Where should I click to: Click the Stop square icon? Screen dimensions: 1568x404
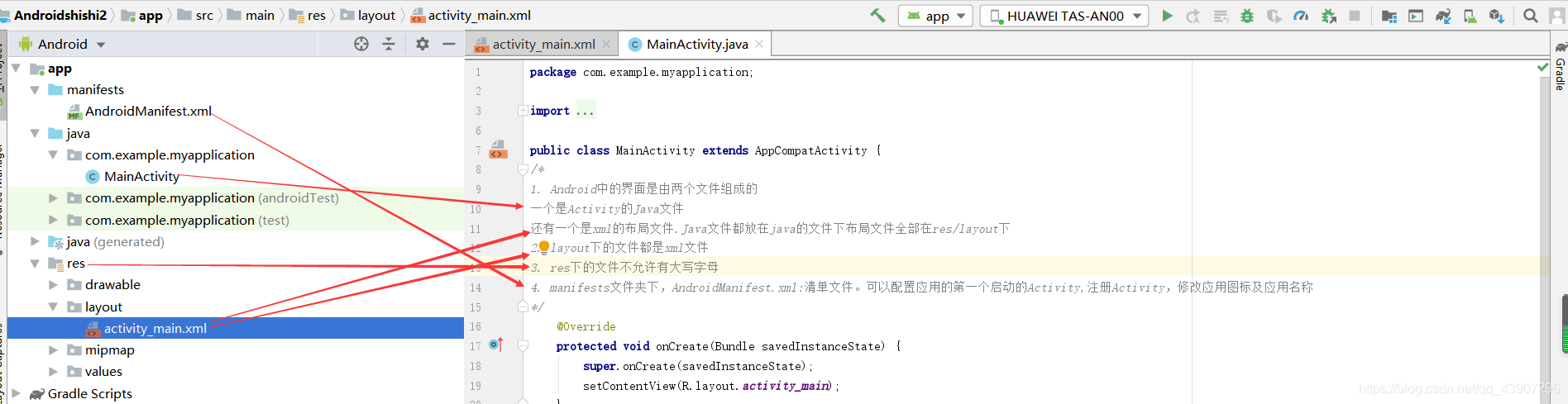1355,16
